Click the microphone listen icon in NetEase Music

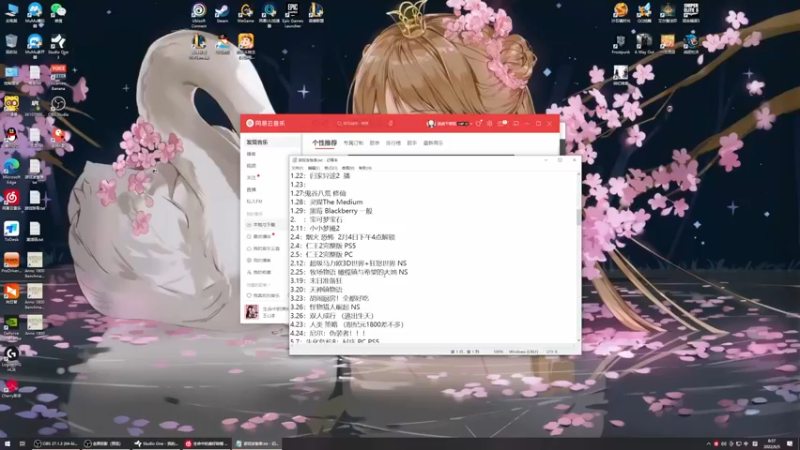[x=391, y=123]
